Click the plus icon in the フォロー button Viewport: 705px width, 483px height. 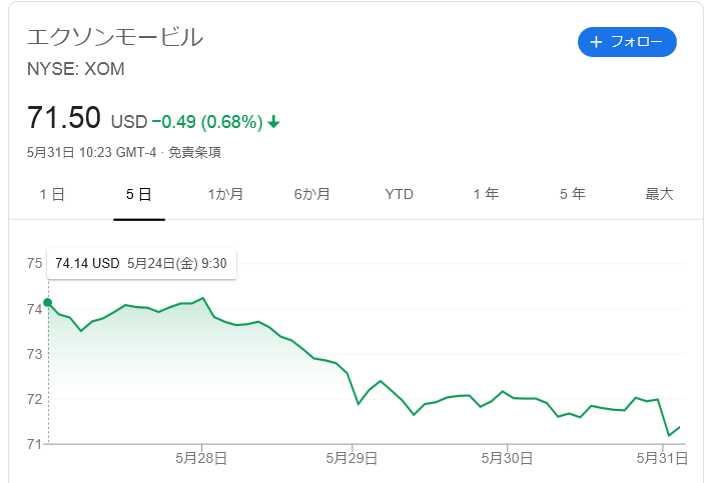tap(596, 42)
